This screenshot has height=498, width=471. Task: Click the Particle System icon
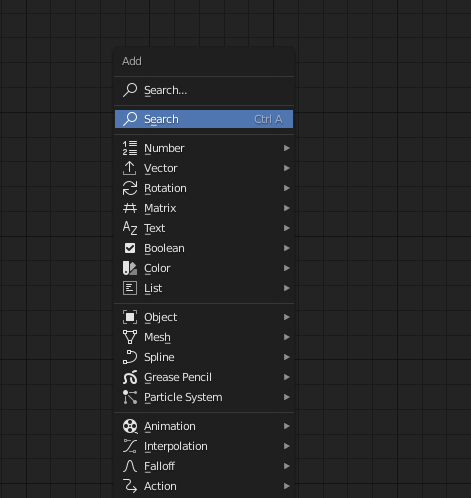(130, 397)
